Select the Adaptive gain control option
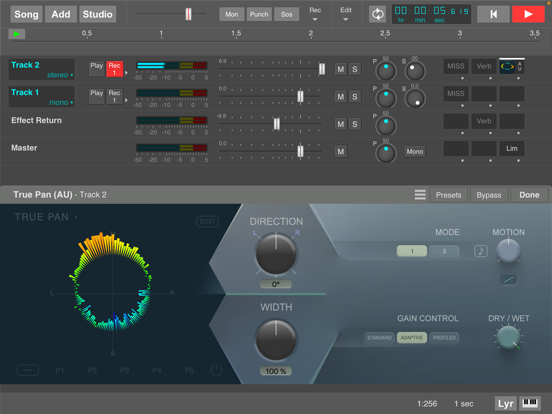This screenshot has height=414, width=552. pyautogui.click(x=412, y=338)
